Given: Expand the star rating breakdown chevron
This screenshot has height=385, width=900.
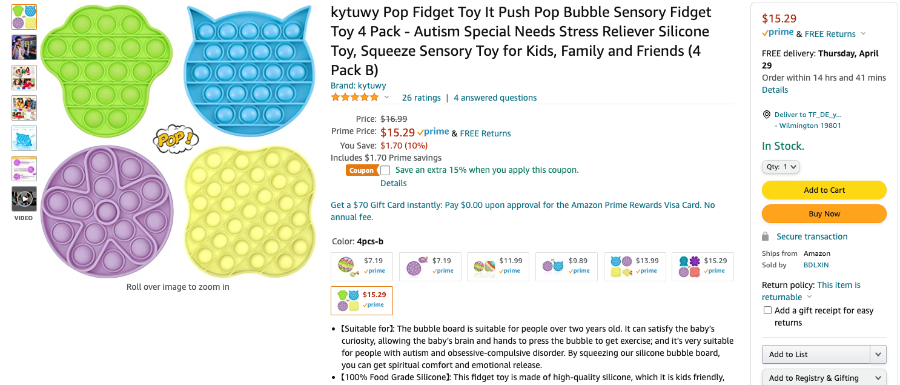Looking at the screenshot, I should (386, 98).
